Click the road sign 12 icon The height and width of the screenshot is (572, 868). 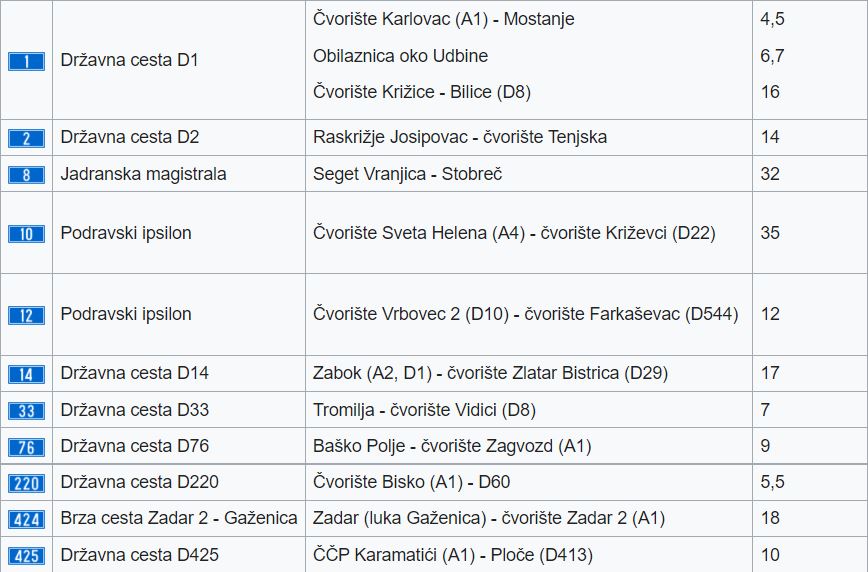(x=26, y=315)
